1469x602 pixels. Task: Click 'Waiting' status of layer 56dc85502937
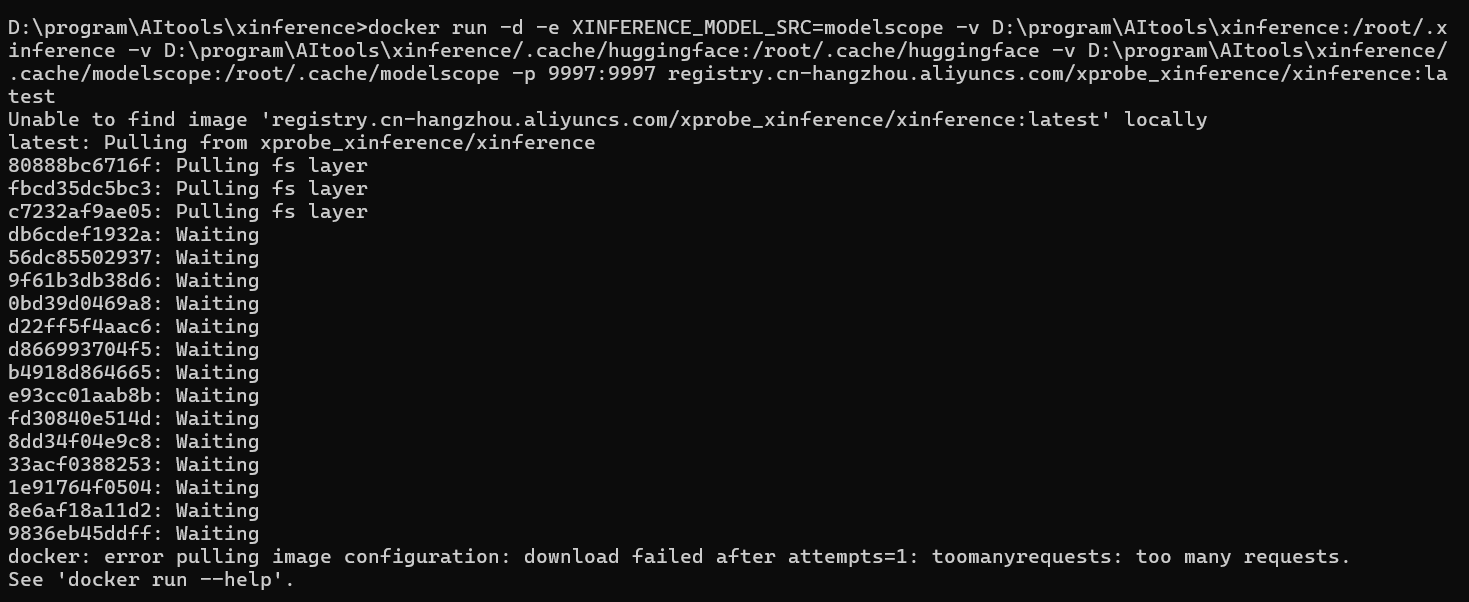coord(217,258)
